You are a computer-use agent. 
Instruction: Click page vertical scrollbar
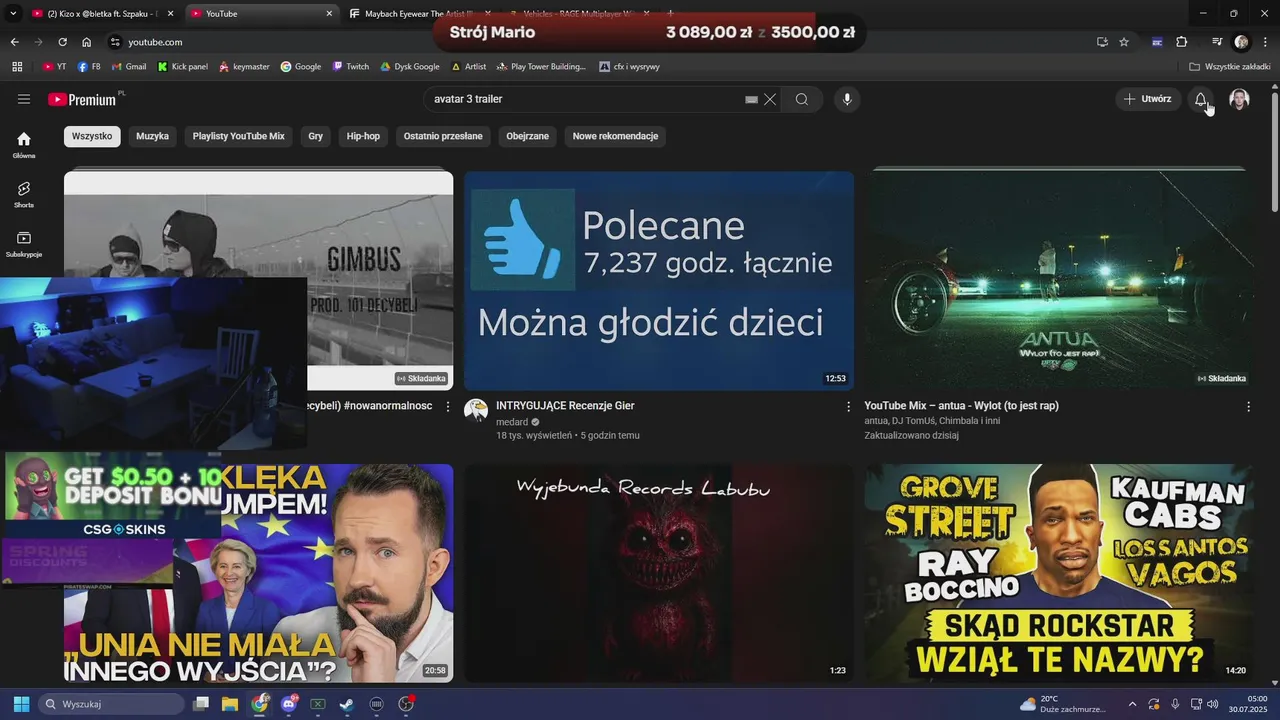[1274, 150]
